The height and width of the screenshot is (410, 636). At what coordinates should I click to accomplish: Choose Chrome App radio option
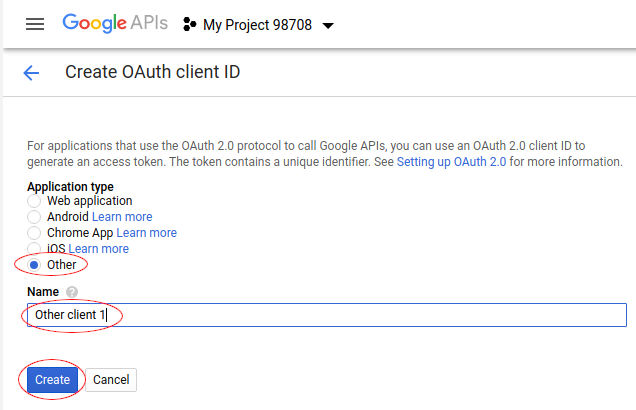pos(34,233)
